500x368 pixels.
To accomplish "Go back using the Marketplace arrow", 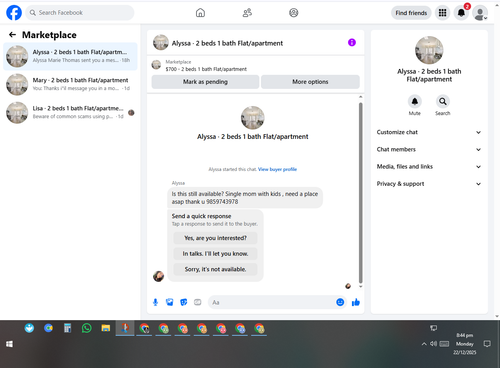I will 12,35.
